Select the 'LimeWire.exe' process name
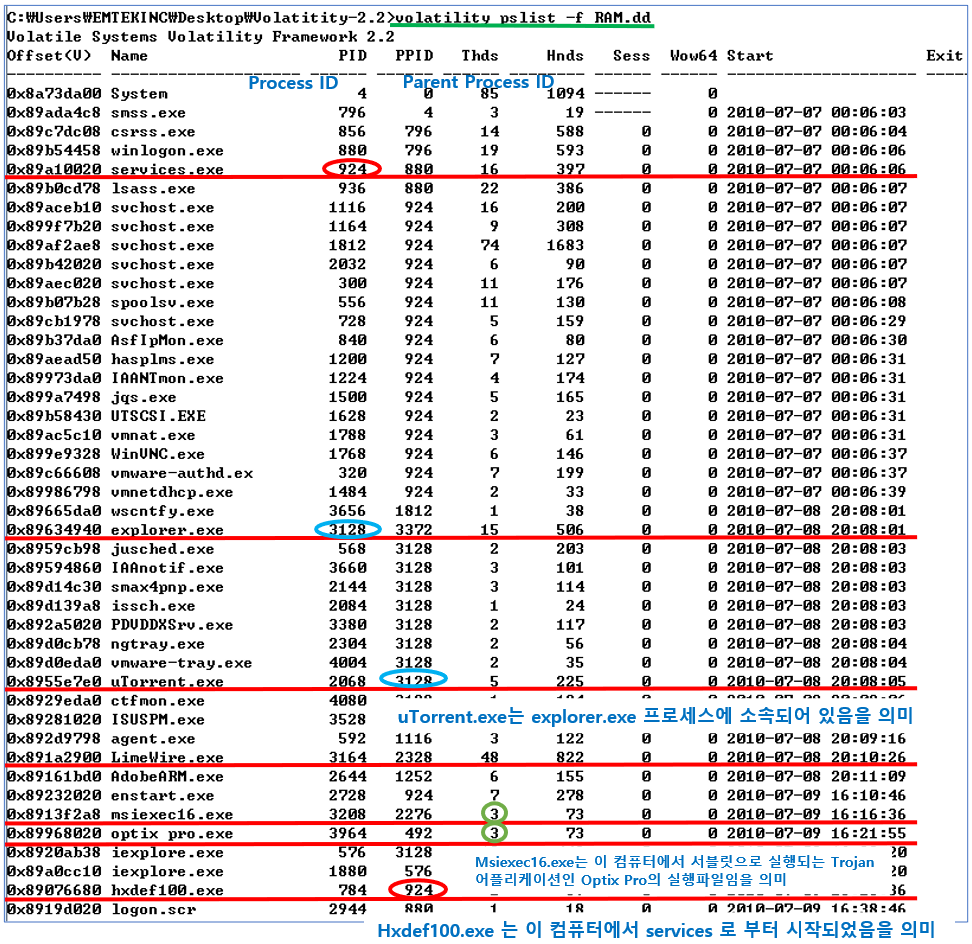 [167, 757]
